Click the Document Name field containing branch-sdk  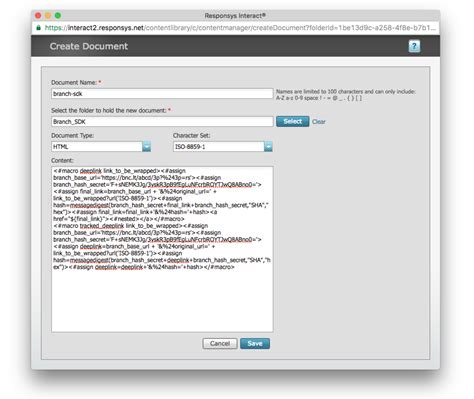[162, 94]
